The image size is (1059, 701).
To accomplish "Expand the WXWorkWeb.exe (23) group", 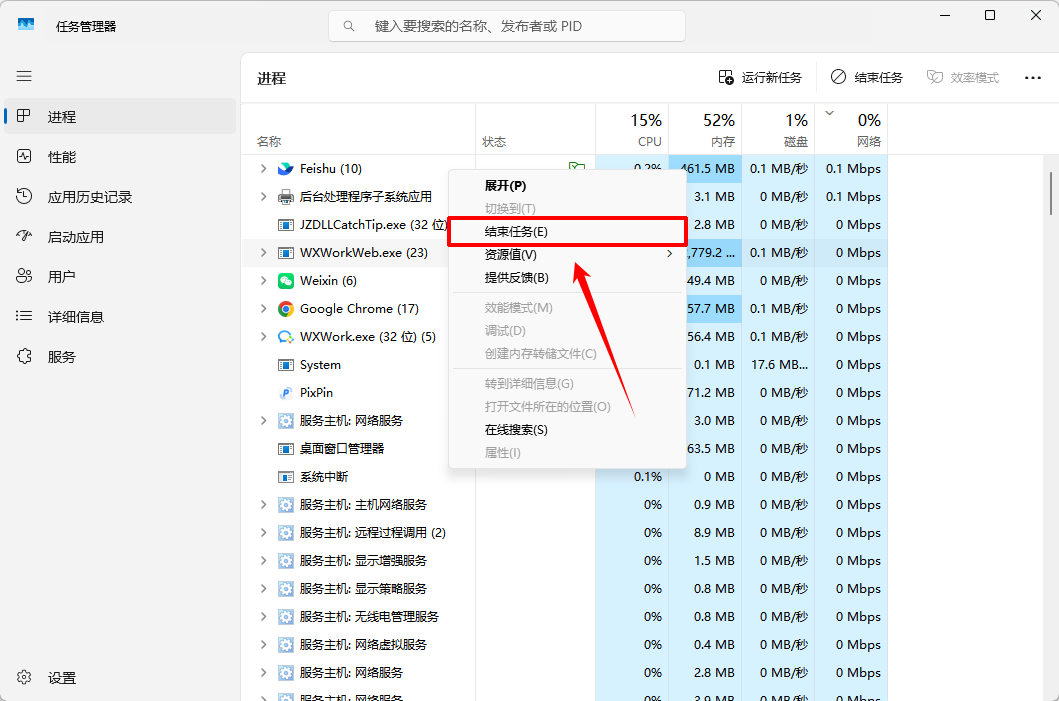I will point(263,253).
